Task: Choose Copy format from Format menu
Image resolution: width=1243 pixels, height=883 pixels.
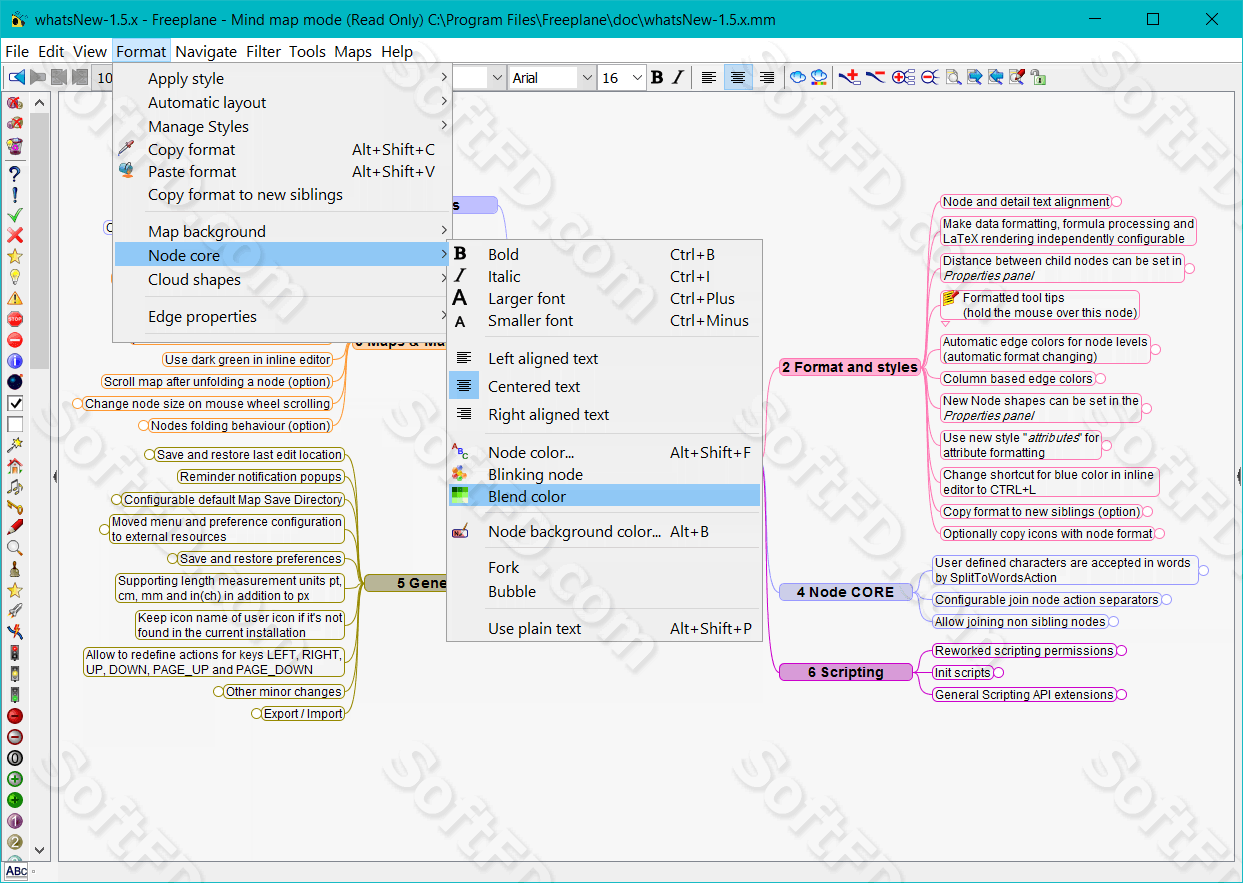Action: coord(282,149)
